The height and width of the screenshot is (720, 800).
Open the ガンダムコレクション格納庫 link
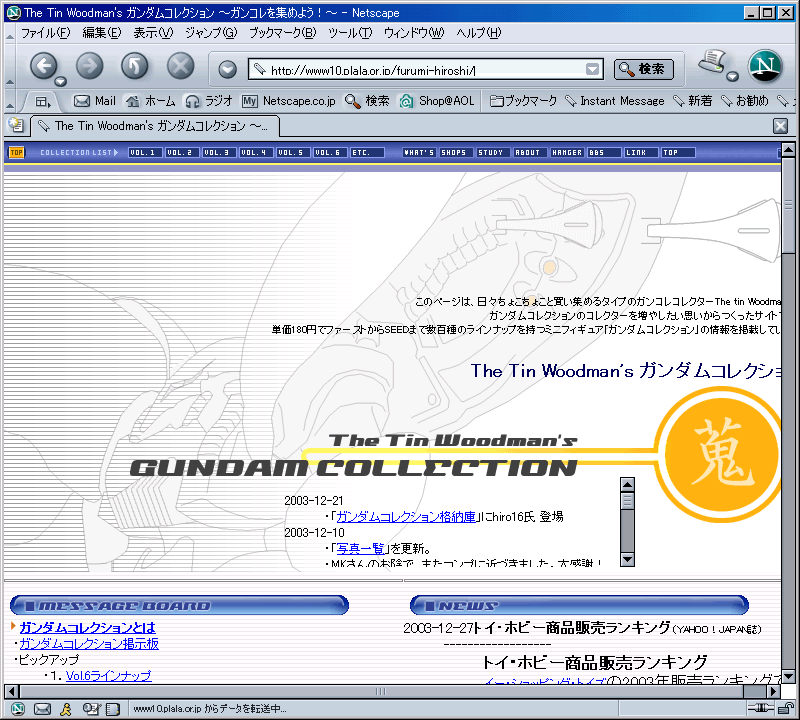[x=406, y=517]
